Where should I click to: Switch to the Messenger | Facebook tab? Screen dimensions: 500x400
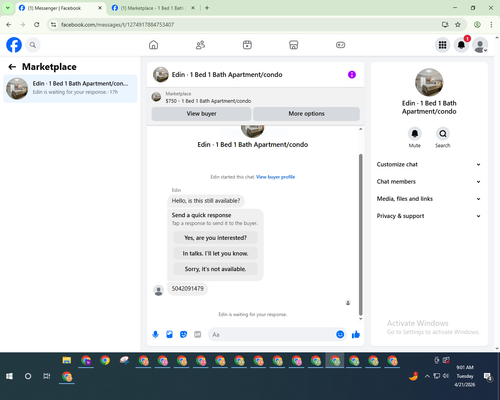[x=57, y=8]
